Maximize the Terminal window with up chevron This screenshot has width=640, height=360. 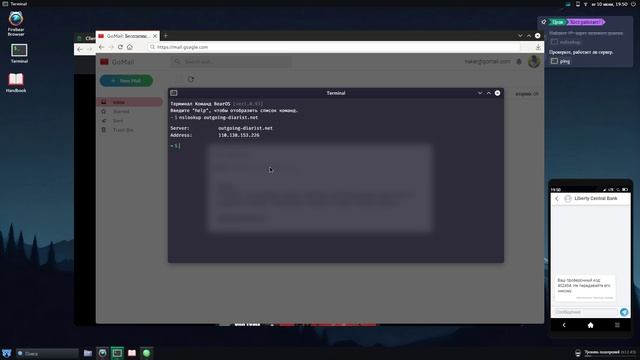pyautogui.click(x=489, y=93)
